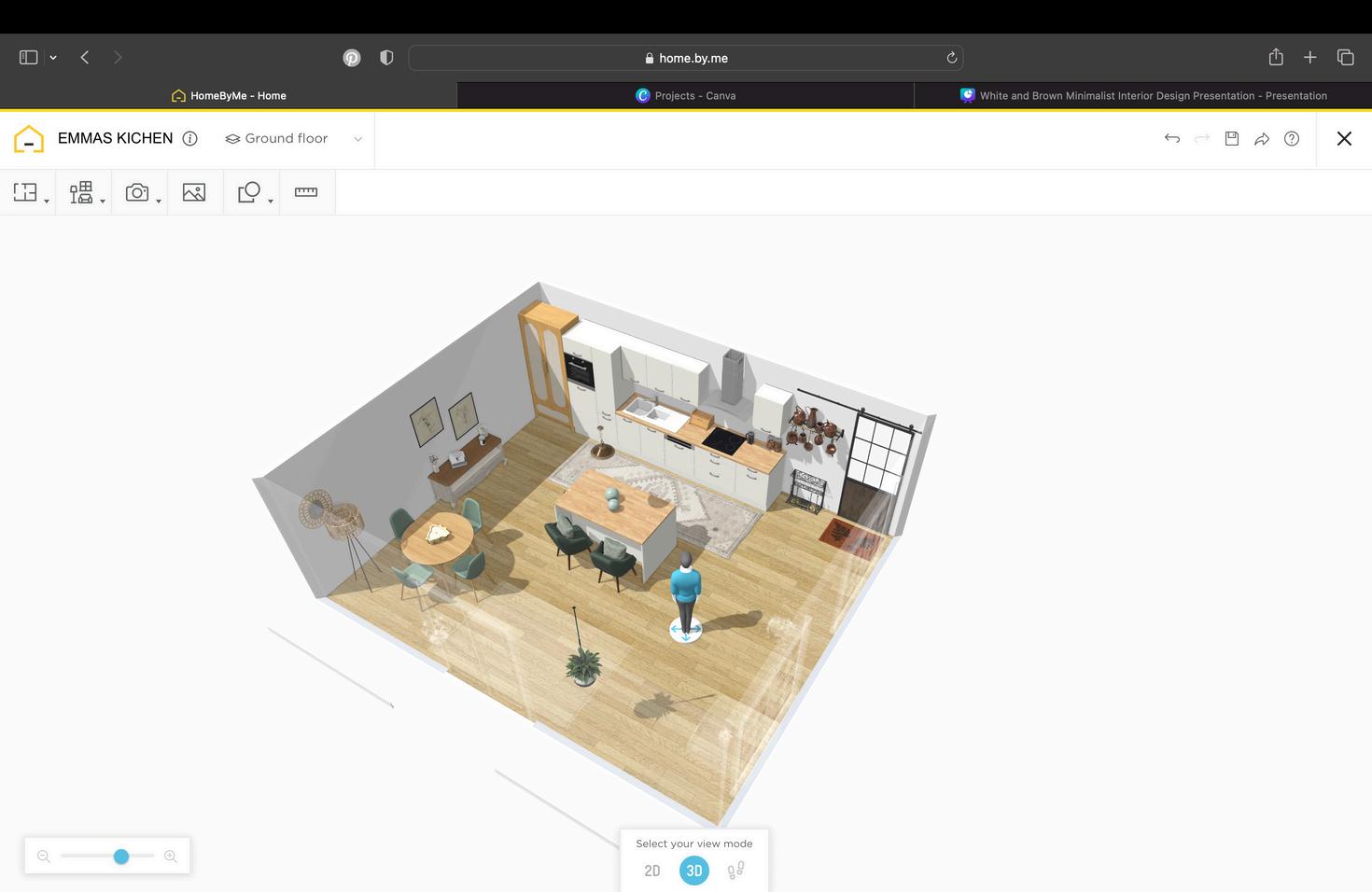Open the shapes tool
Viewport: 1372px width, 892px height.
click(x=249, y=192)
